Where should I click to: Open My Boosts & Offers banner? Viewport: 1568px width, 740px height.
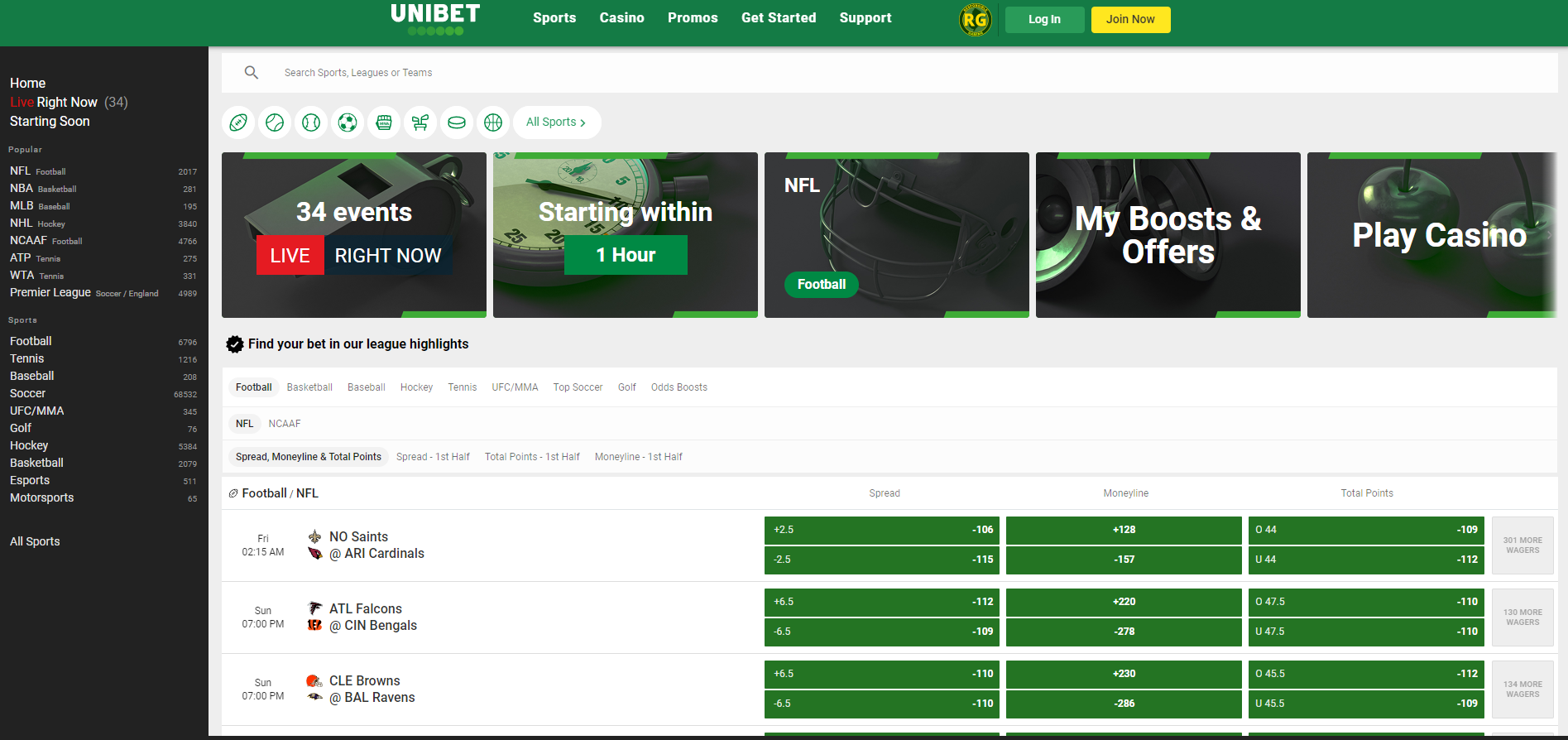pyautogui.click(x=1168, y=235)
